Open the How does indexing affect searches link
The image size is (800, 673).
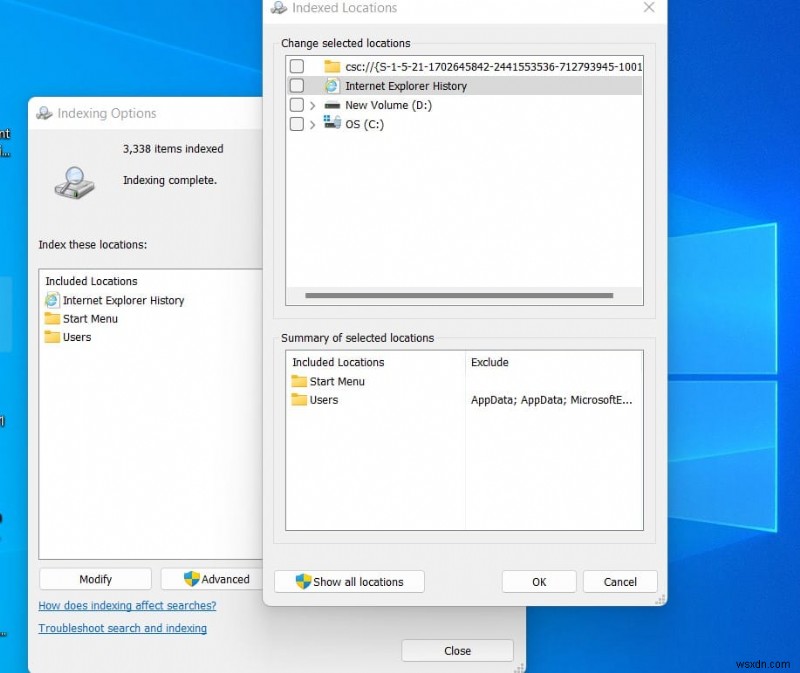[x=127, y=605]
